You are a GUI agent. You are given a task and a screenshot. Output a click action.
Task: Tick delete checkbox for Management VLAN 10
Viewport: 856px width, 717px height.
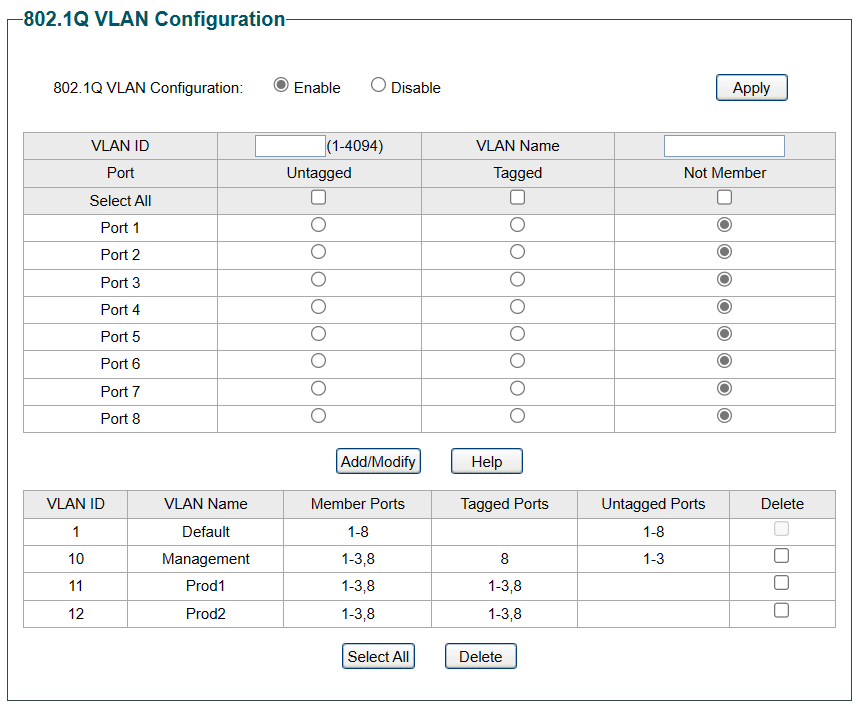(x=782, y=556)
